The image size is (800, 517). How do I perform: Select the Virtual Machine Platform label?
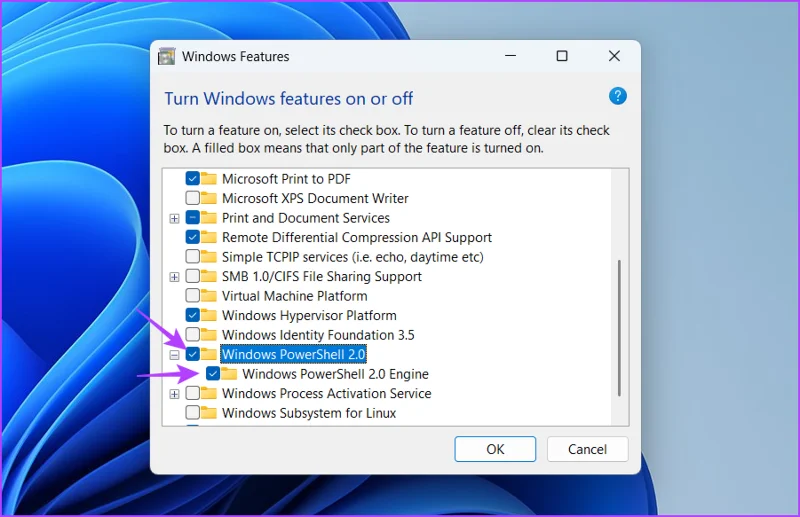click(x=294, y=296)
